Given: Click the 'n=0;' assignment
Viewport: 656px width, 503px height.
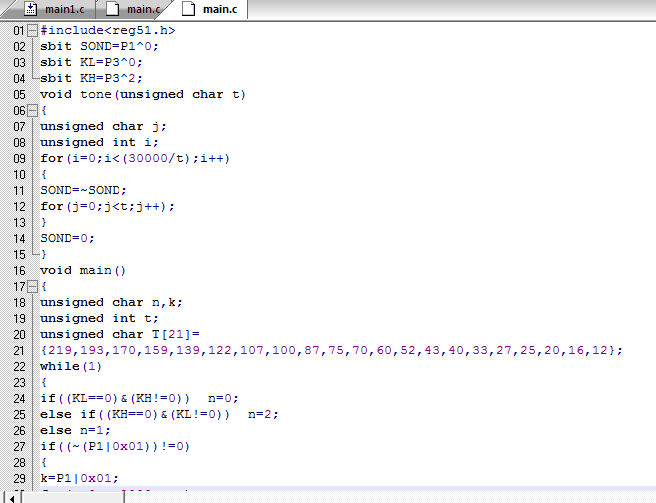Looking at the screenshot, I should coord(223,398).
